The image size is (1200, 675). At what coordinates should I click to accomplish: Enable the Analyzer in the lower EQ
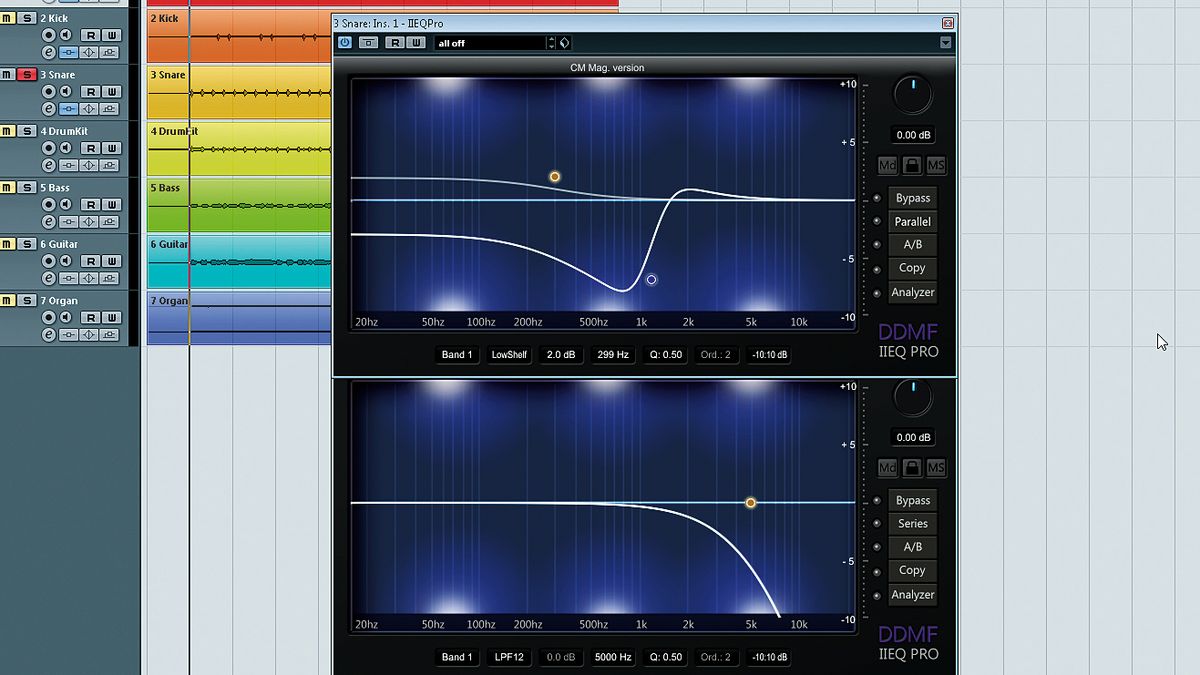[913, 595]
